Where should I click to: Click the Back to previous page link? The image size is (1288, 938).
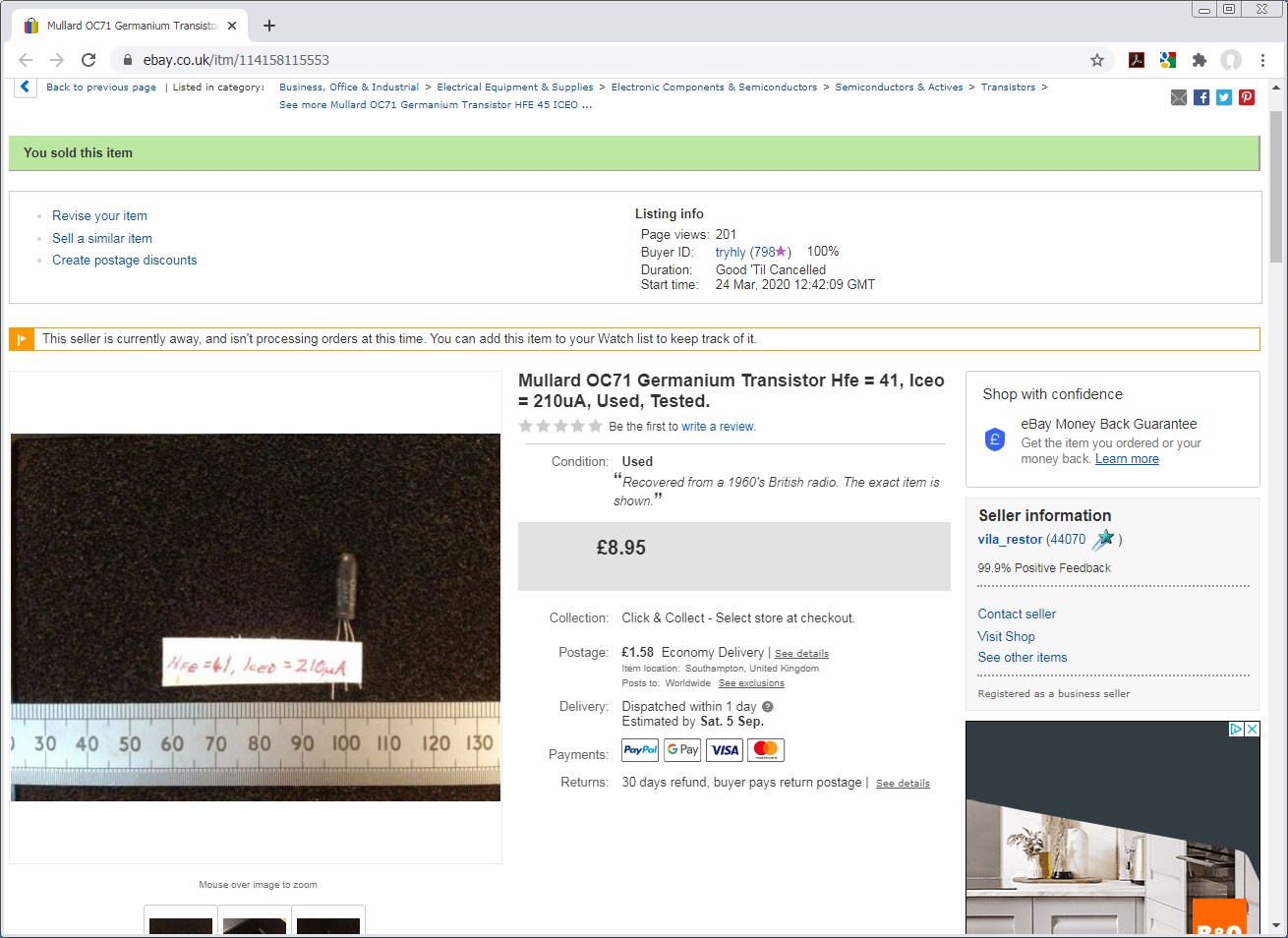click(101, 88)
